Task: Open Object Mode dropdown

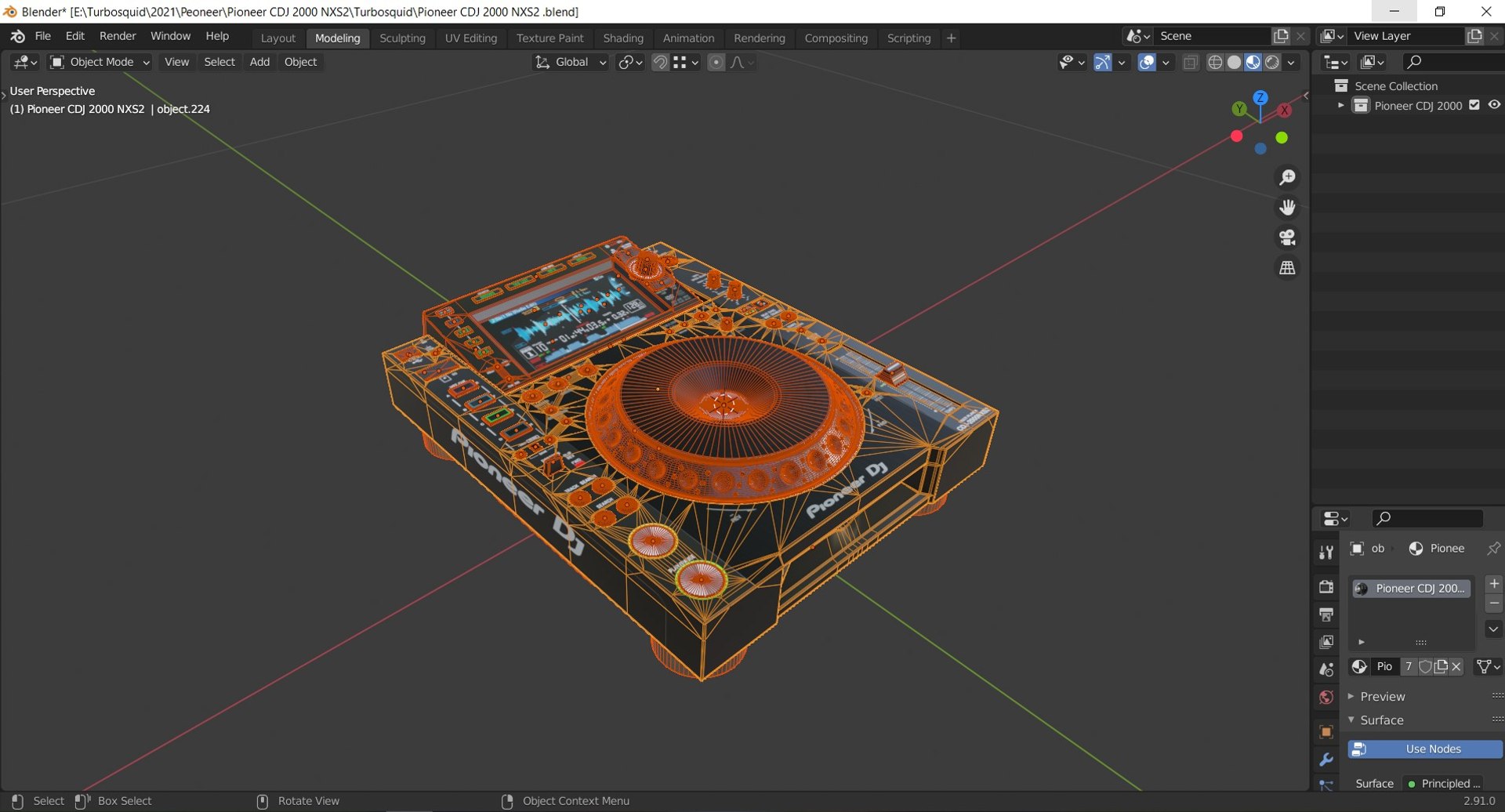Action: point(100,62)
